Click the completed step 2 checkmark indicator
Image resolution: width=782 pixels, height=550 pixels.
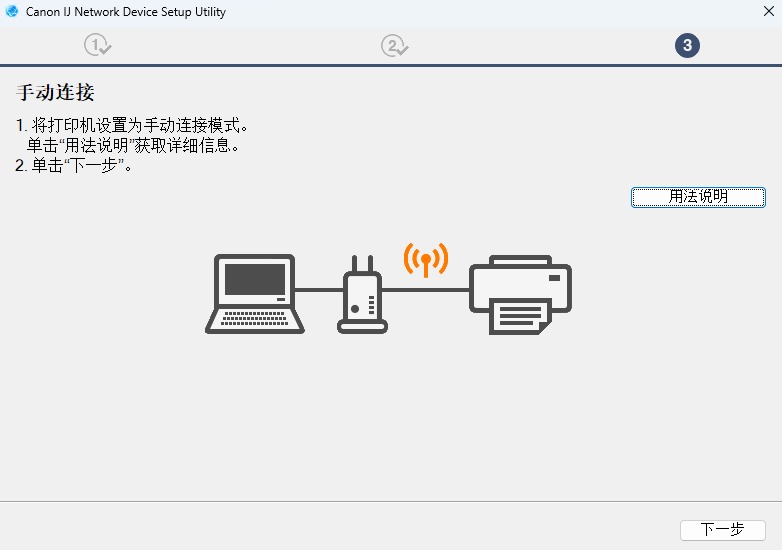point(394,45)
